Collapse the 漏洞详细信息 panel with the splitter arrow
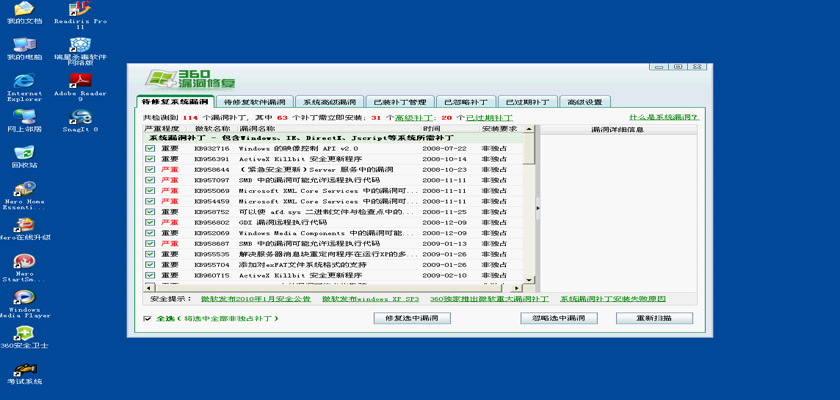Screen dimensions: 840x400 tap(537, 207)
